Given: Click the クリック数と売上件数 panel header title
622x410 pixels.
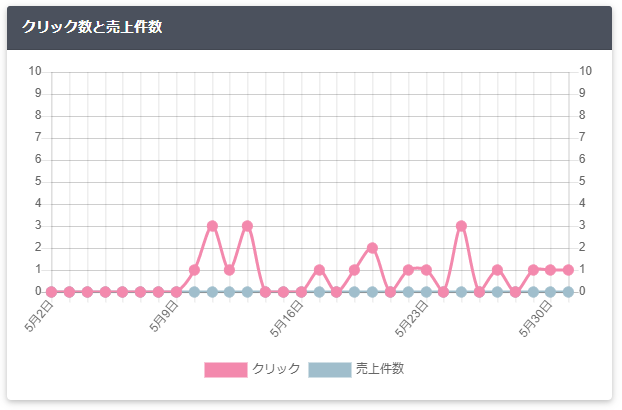Looking at the screenshot, I should tap(92, 27).
